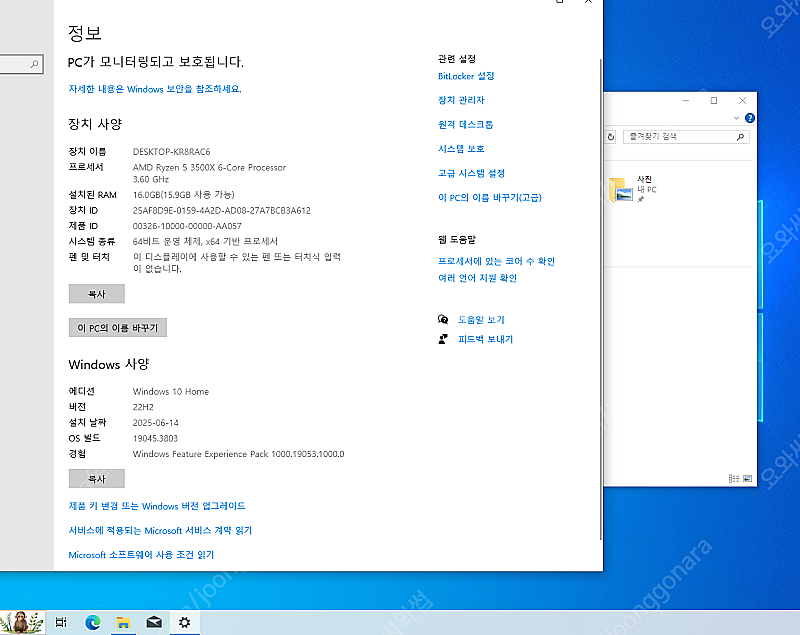Select install date 2025-06-14 value
This screenshot has height=635, width=800.
pyautogui.click(x=156, y=423)
